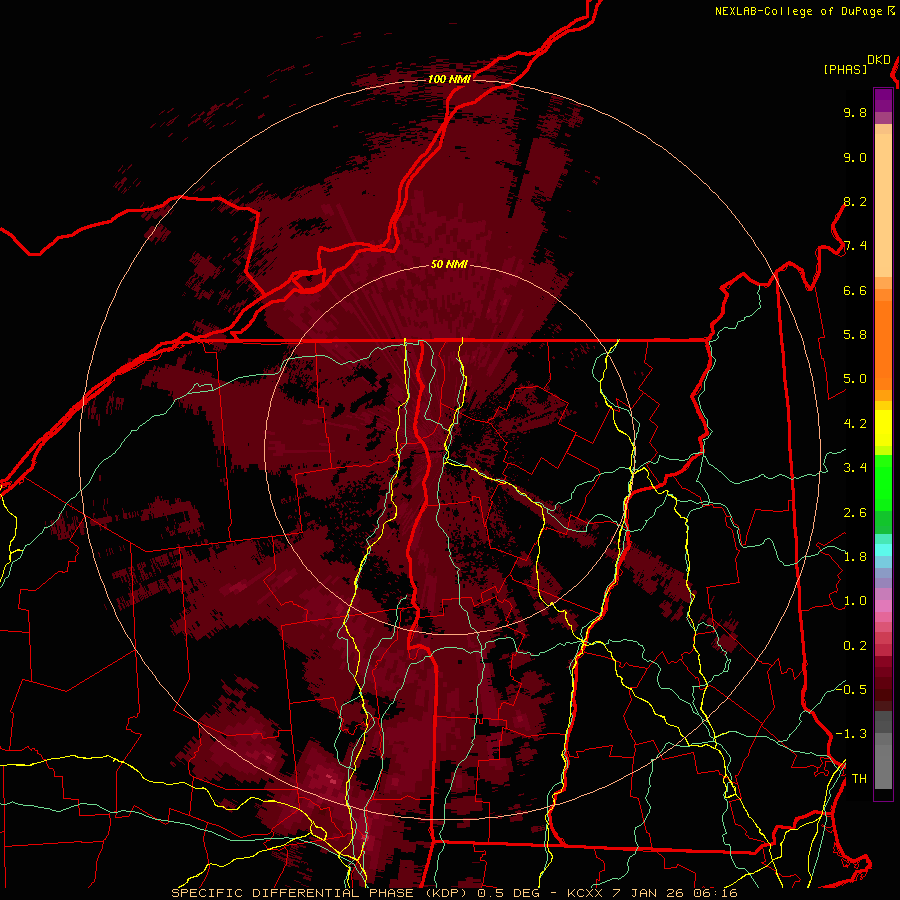Viewport: 900px width, 900px height.
Task: Select the 1.0 legend value
Action: (x=855, y=601)
